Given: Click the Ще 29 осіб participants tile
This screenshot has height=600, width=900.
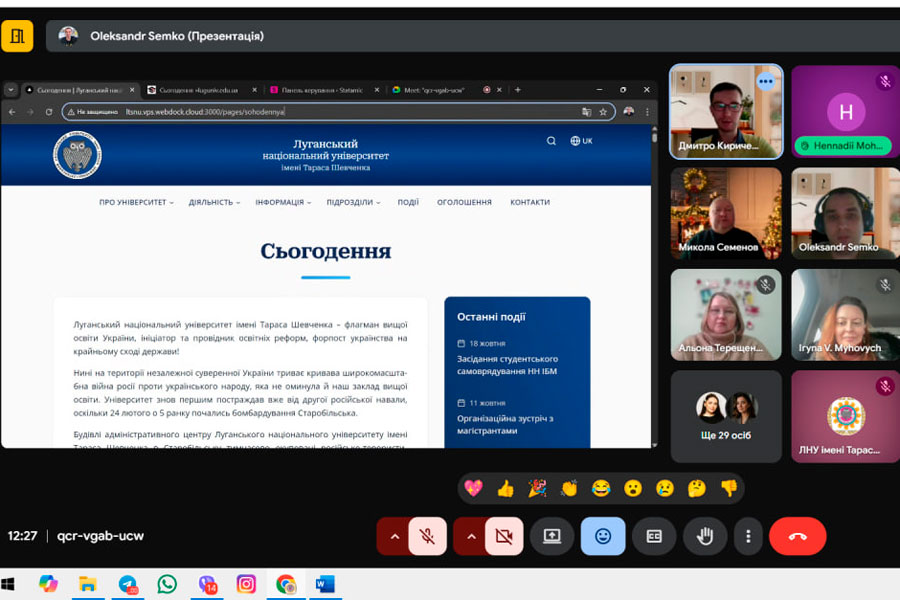Looking at the screenshot, I should tap(726, 416).
